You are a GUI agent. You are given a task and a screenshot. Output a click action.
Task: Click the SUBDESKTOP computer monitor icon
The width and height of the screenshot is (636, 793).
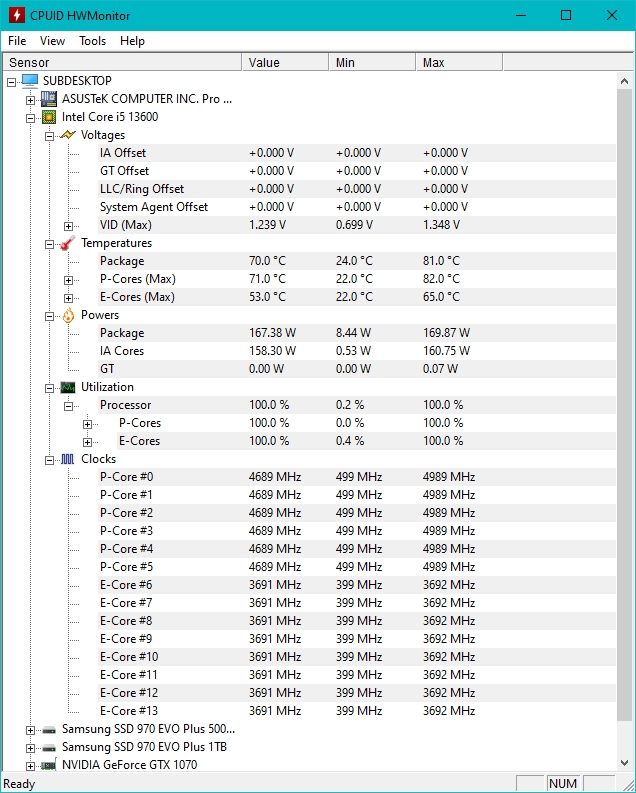30,81
